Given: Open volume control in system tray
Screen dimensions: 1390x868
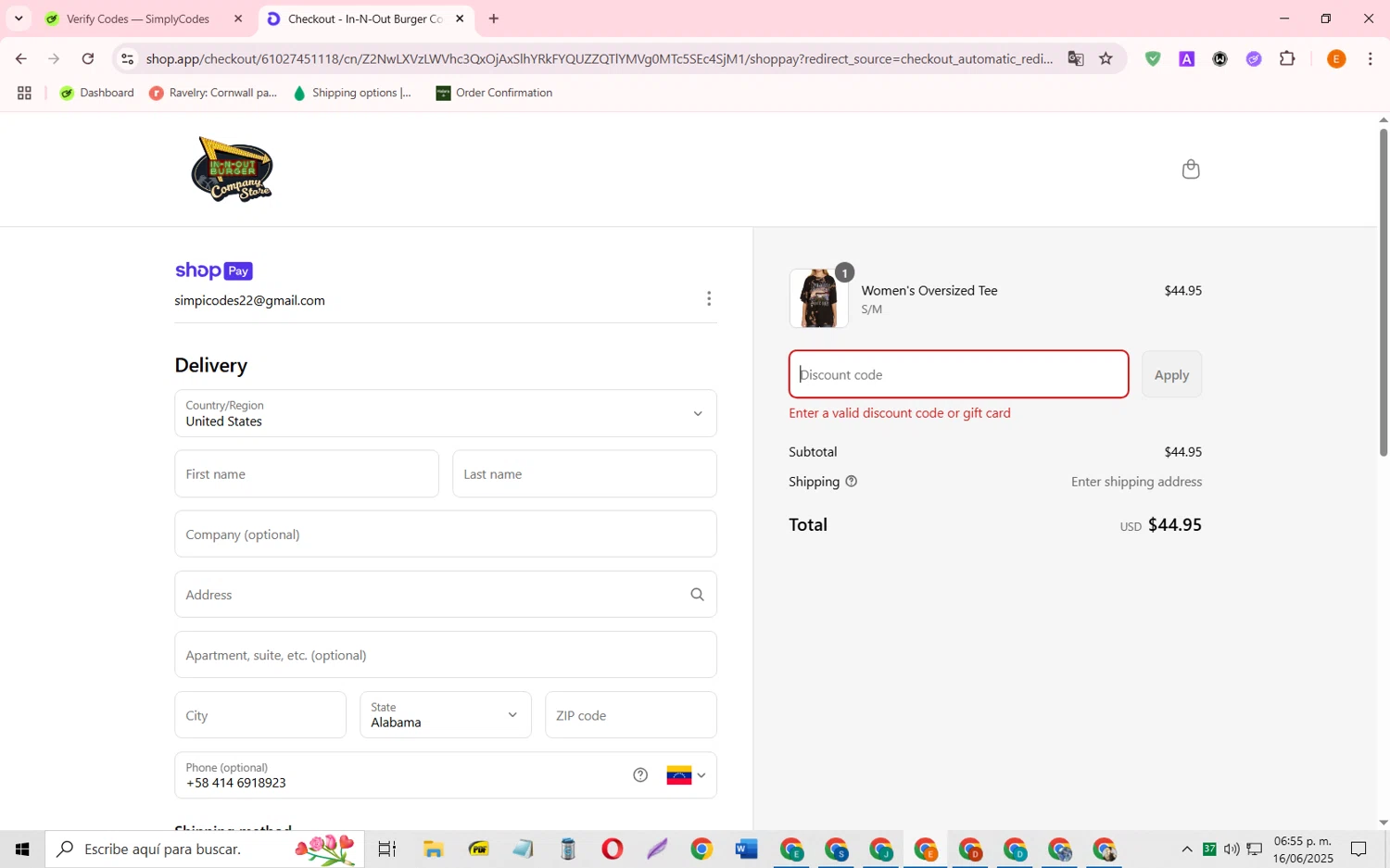Looking at the screenshot, I should (x=1232, y=849).
